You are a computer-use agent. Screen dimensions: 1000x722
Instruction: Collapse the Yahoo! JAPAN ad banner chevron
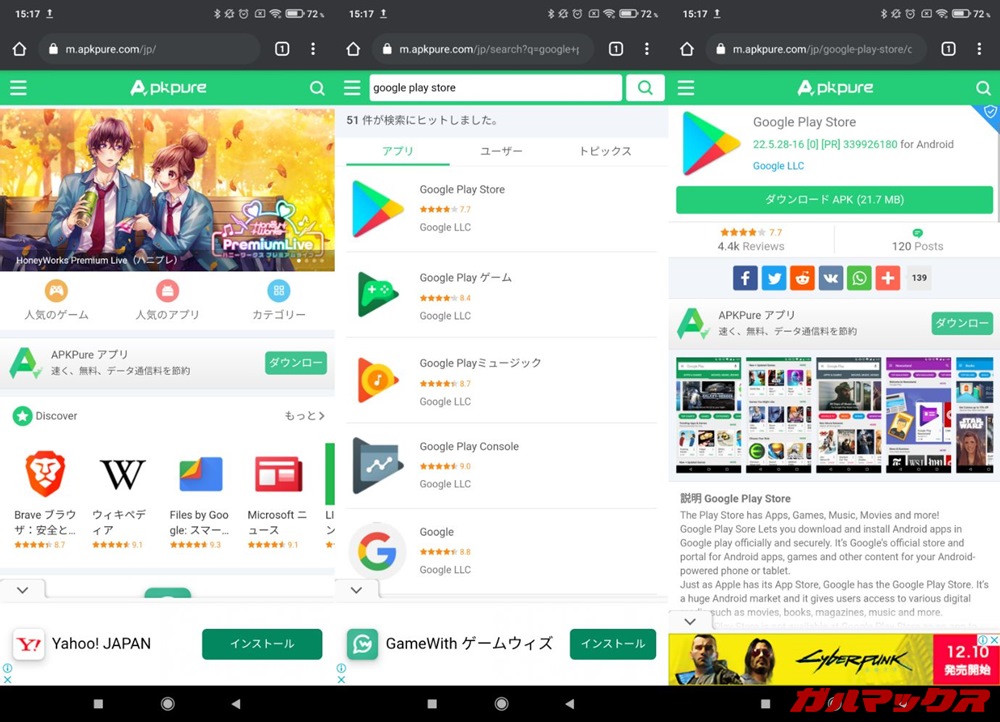tap(23, 590)
